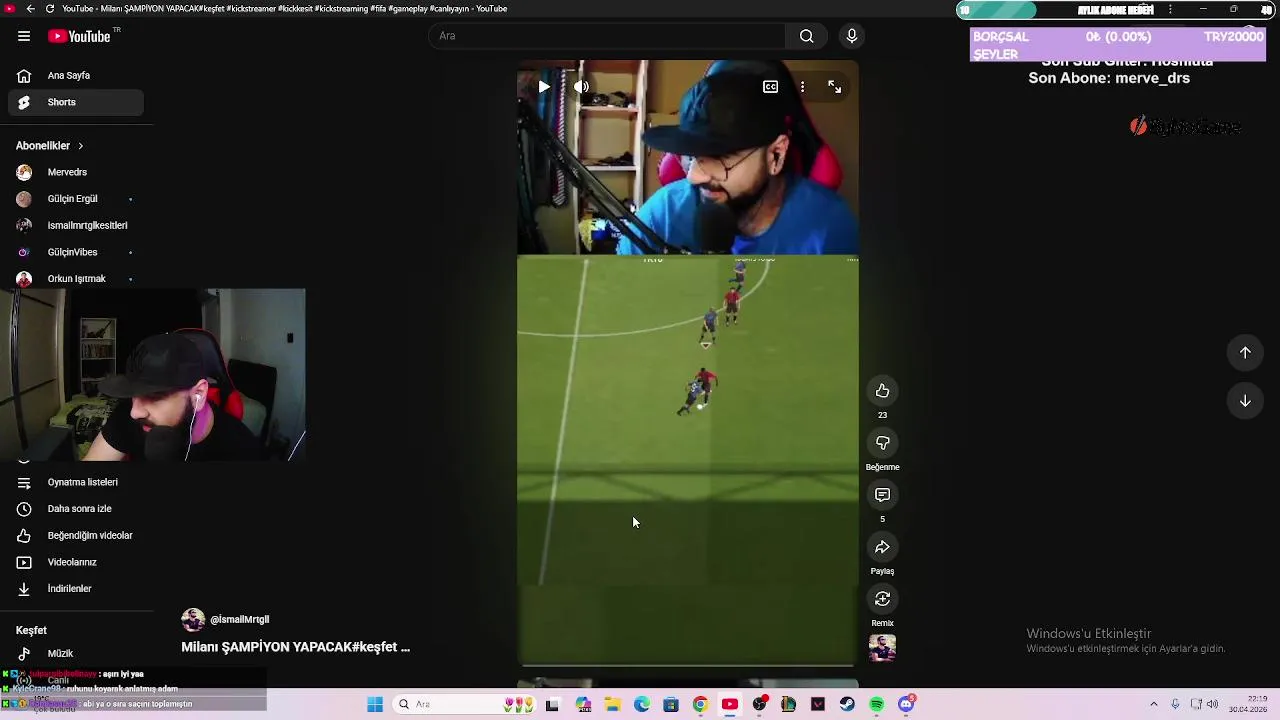The width and height of the screenshot is (1280, 720).
Task: Click the @ismailMrtgll channel name
Action: pyautogui.click(x=240, y=619)
